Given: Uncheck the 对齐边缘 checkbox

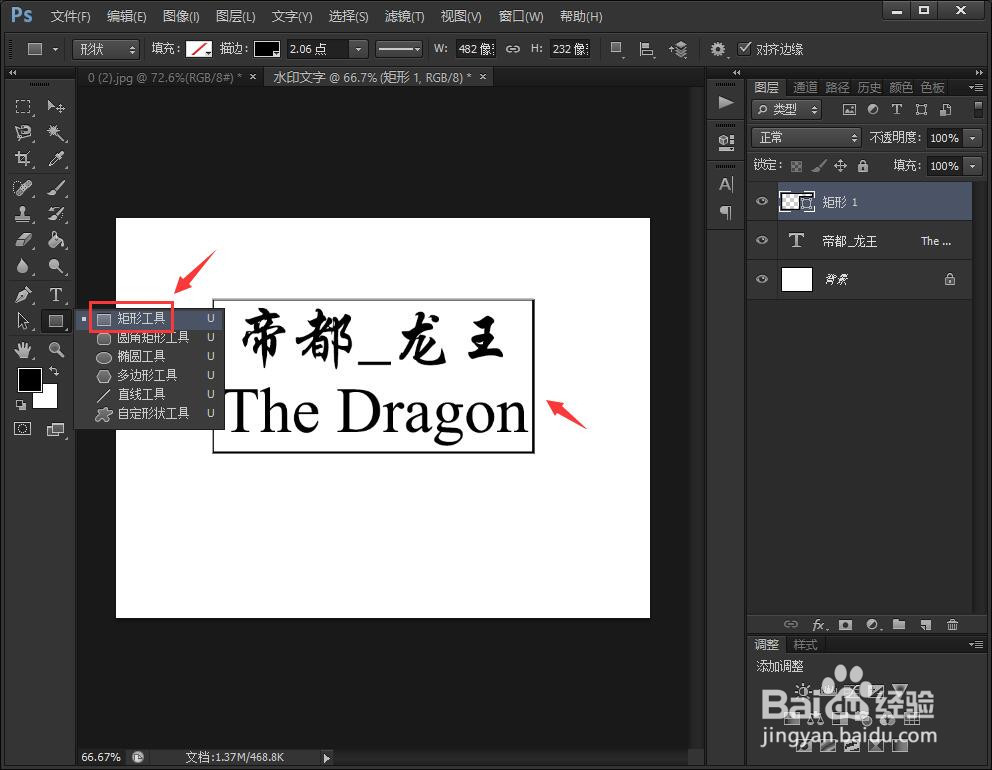Looking at the screenshot, I should [x=746, y=48].
